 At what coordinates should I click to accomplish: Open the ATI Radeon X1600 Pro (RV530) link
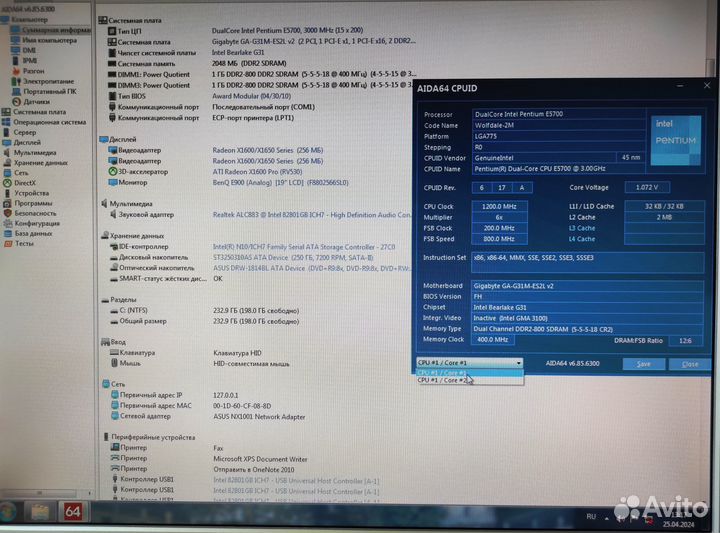257,172
